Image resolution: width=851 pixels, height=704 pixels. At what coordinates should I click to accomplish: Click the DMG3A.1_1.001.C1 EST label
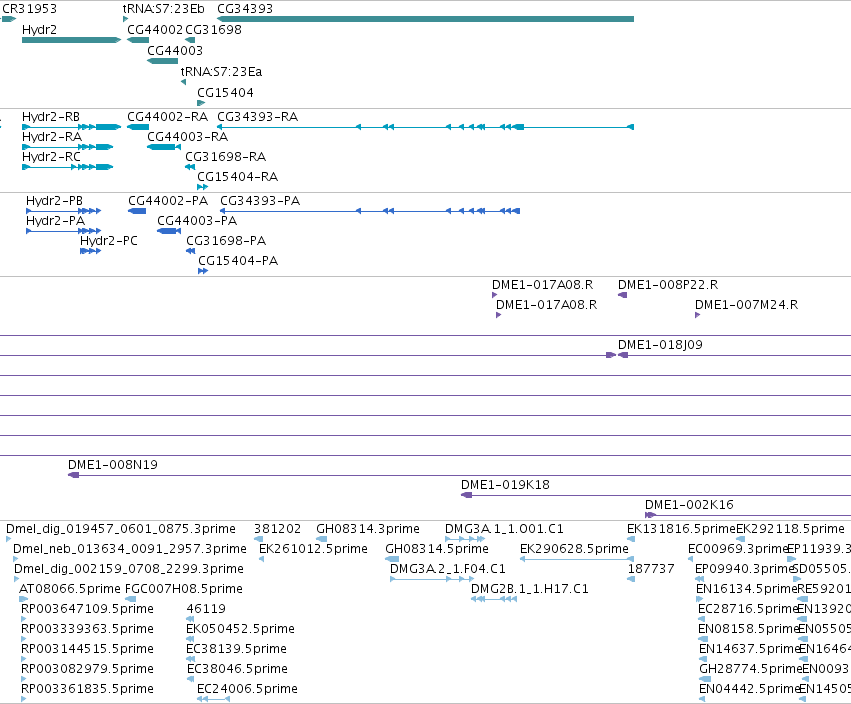click(504, 529)
